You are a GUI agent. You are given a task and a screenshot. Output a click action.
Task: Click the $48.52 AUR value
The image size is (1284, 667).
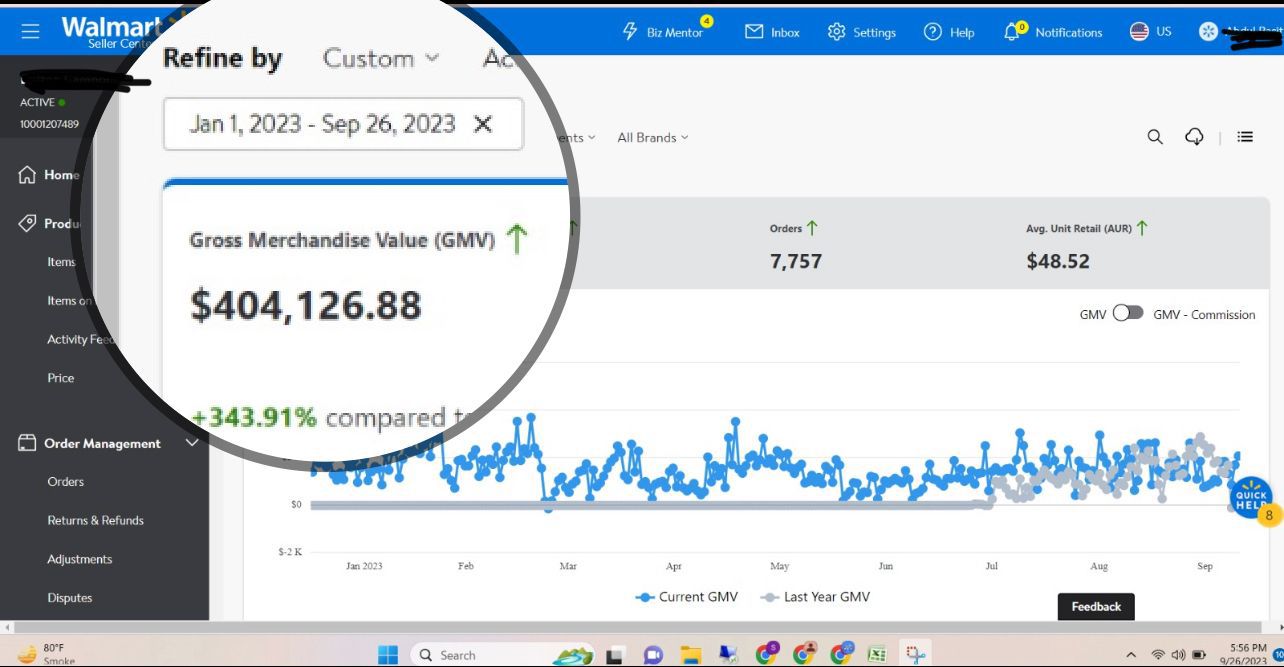tap(1057, 261)
